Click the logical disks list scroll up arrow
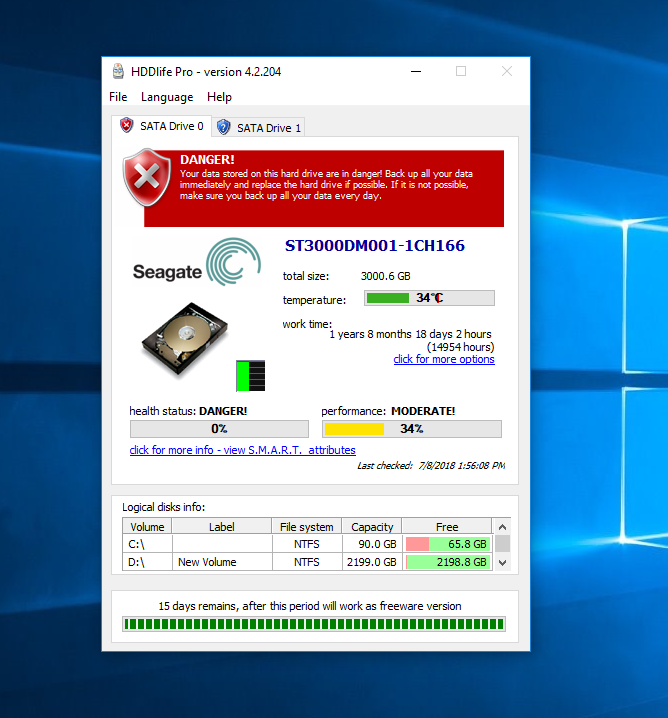Image resolution: width=668 pixels, height=718 pixels. [x=502, y=527]
